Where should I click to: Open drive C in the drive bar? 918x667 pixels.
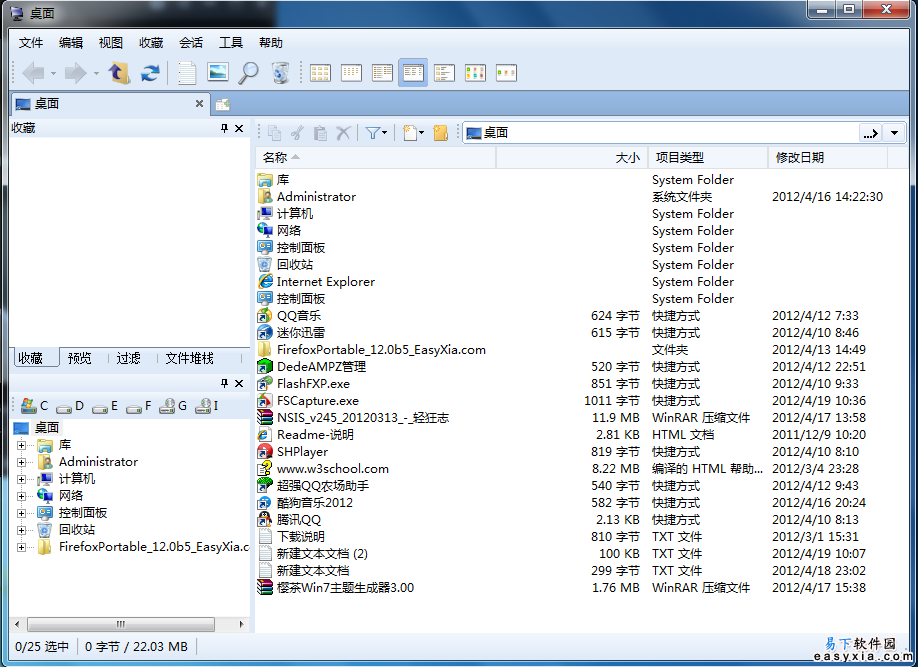(34, 406)
